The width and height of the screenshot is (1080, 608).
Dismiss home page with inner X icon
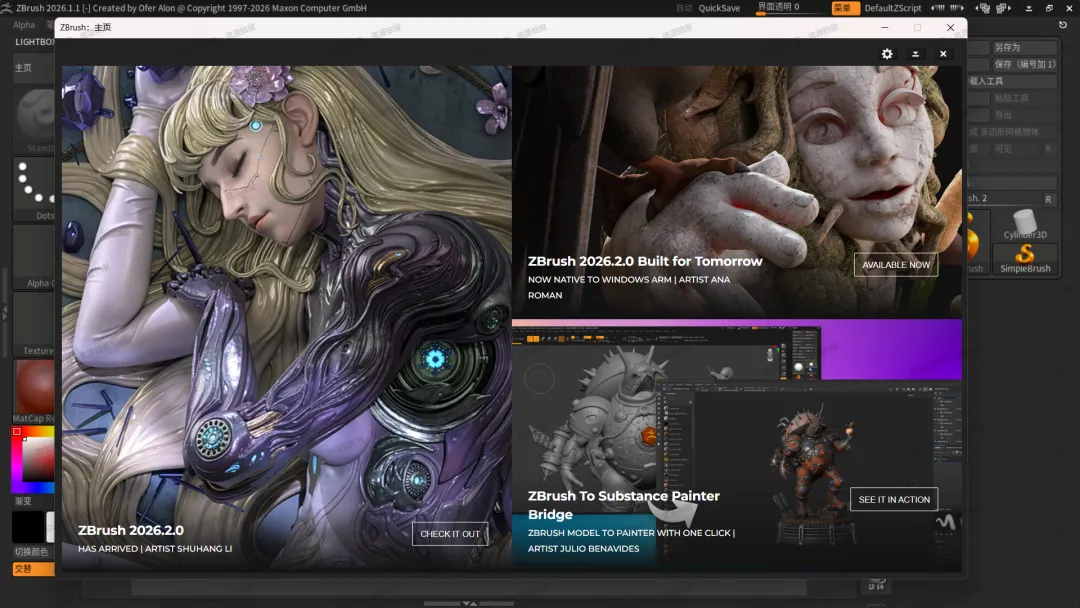(x=943, y=54)
